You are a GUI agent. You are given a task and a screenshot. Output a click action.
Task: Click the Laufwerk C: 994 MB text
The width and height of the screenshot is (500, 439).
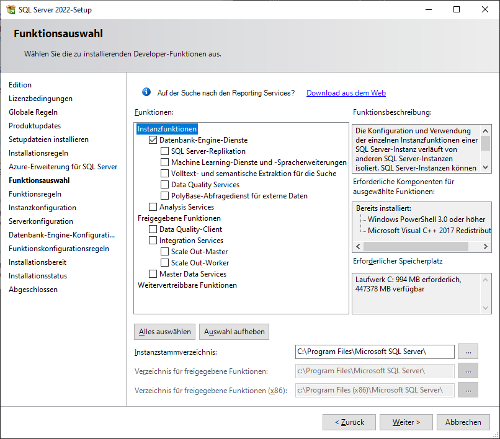(x=408, y=279)
